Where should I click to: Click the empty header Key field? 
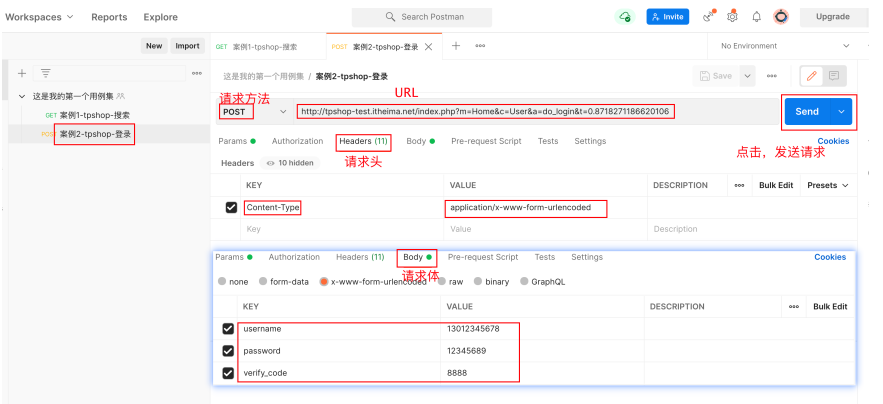342,229
